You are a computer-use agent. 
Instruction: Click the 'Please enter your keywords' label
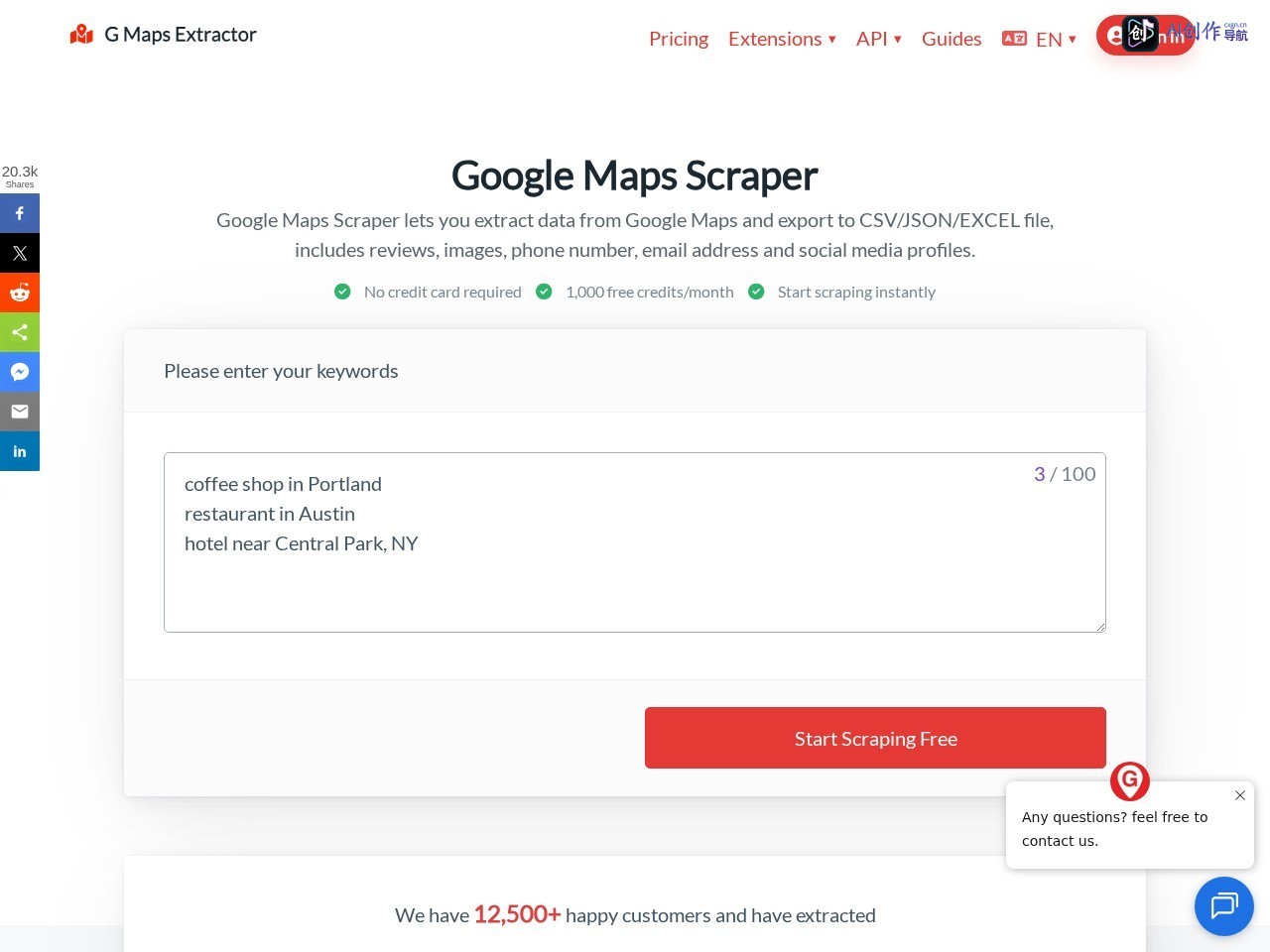281,371
